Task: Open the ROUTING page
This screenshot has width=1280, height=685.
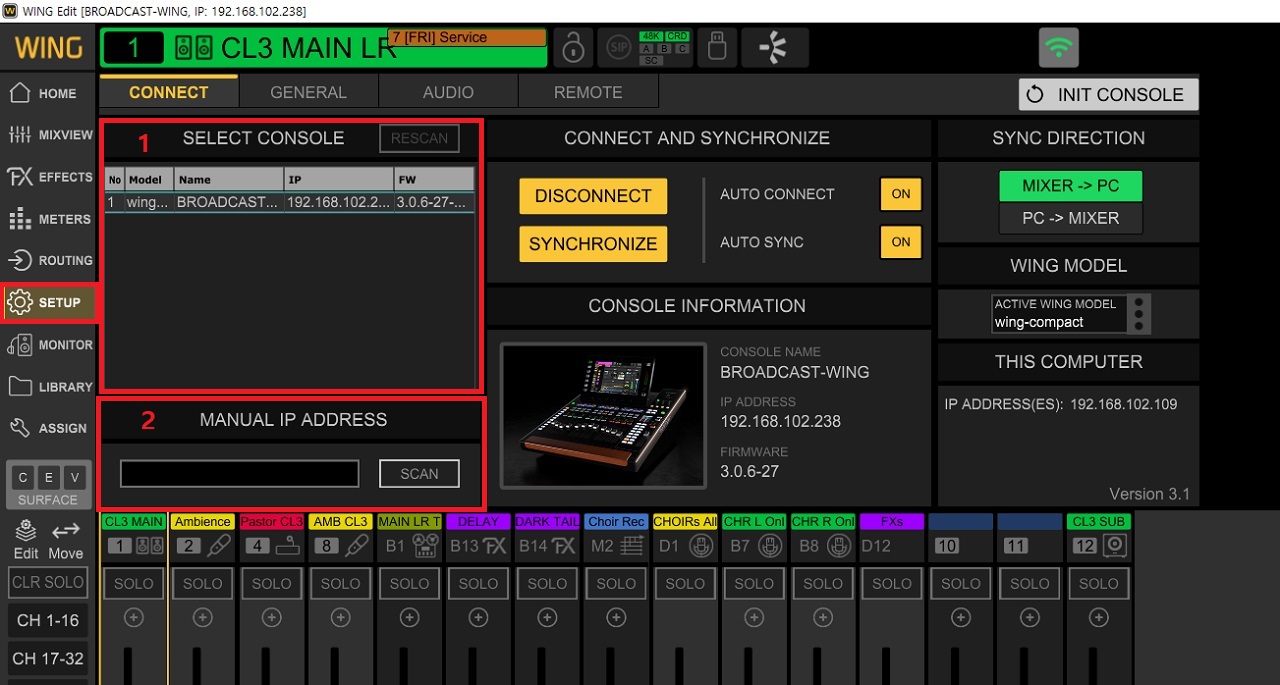Action: 48,260
